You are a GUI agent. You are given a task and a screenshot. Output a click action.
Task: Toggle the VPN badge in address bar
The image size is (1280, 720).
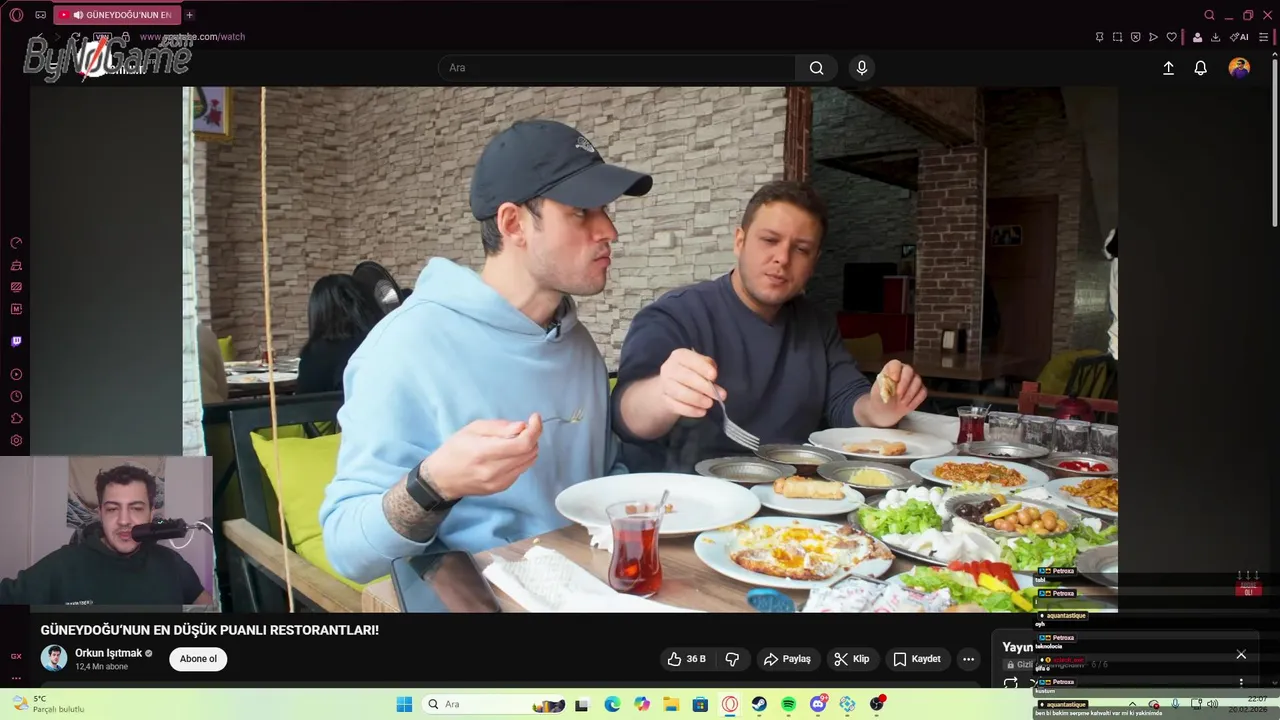101,37
